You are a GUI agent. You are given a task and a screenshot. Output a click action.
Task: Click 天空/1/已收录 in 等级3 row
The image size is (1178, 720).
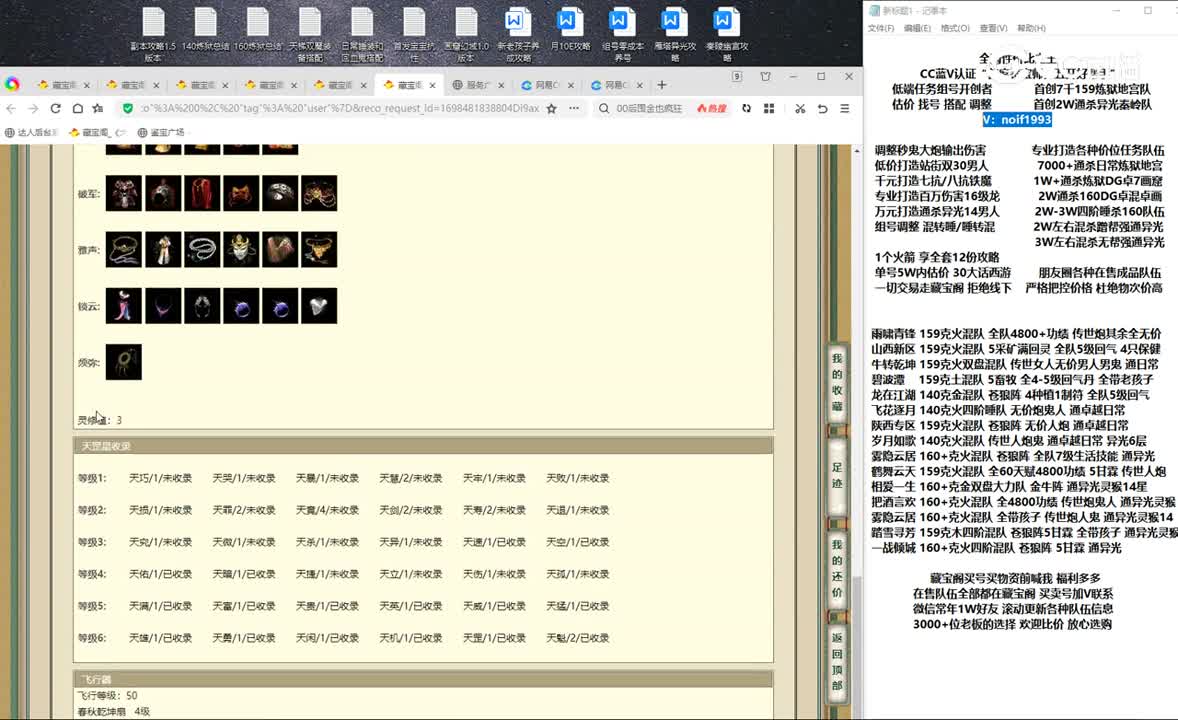coord(577,542)
